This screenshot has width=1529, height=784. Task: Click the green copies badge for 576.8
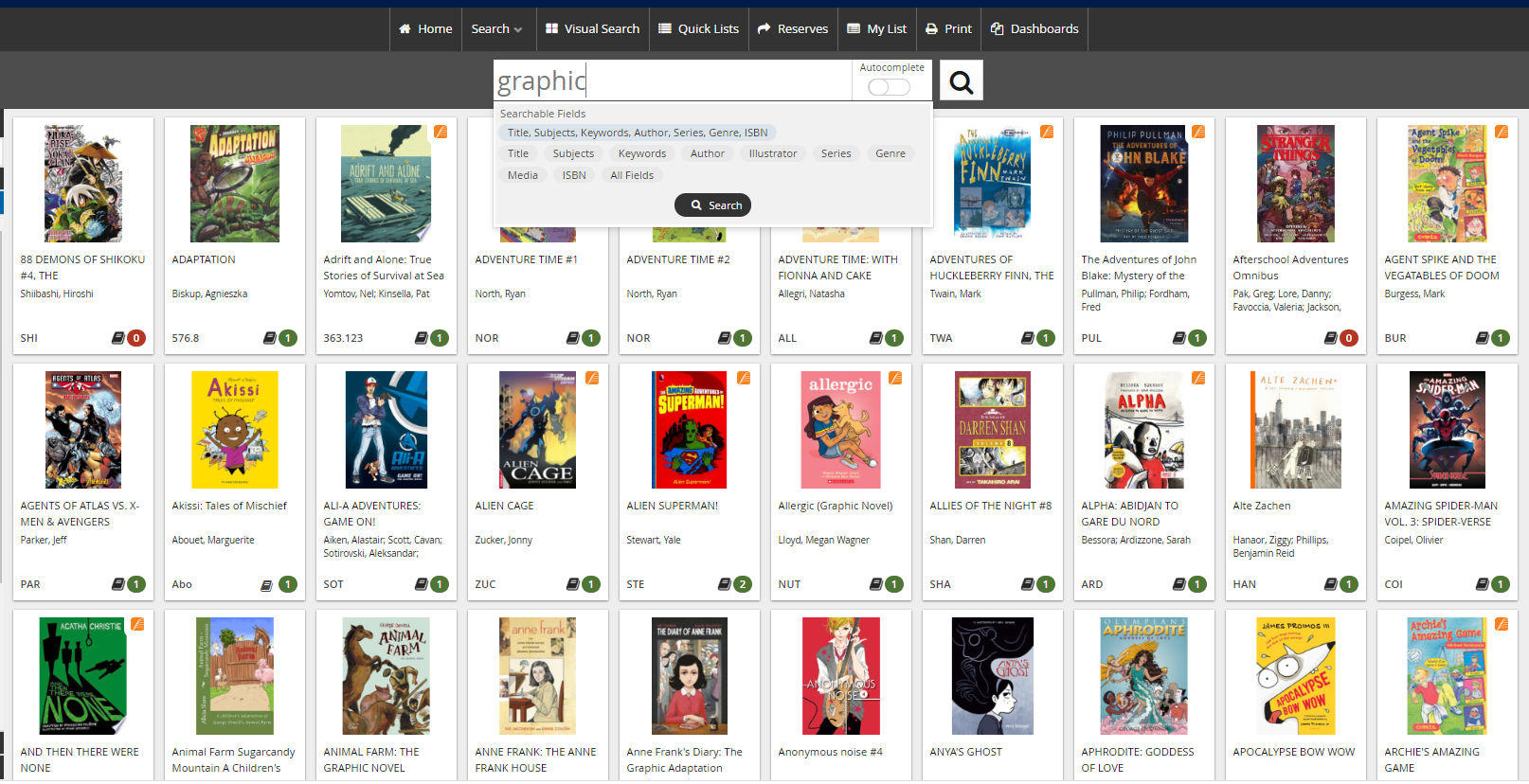(288, 338)
